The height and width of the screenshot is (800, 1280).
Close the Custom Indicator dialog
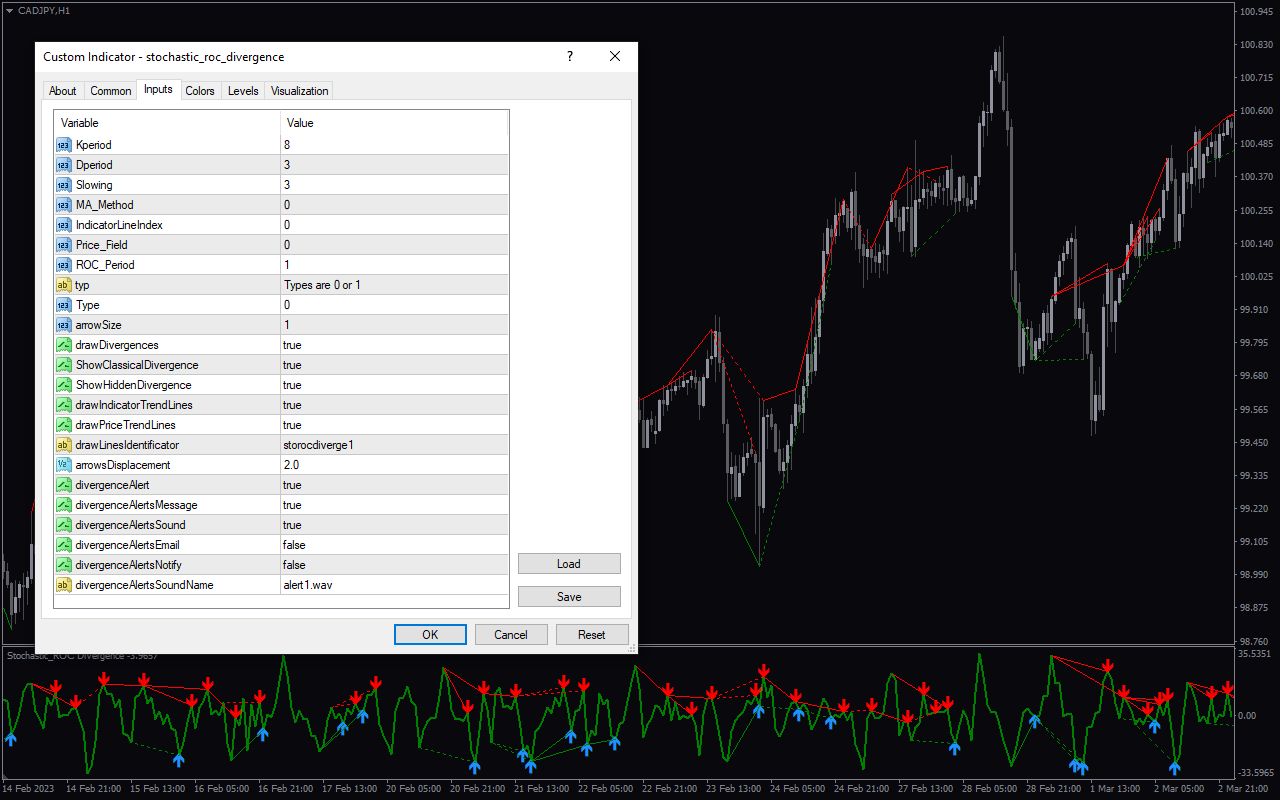615,57
